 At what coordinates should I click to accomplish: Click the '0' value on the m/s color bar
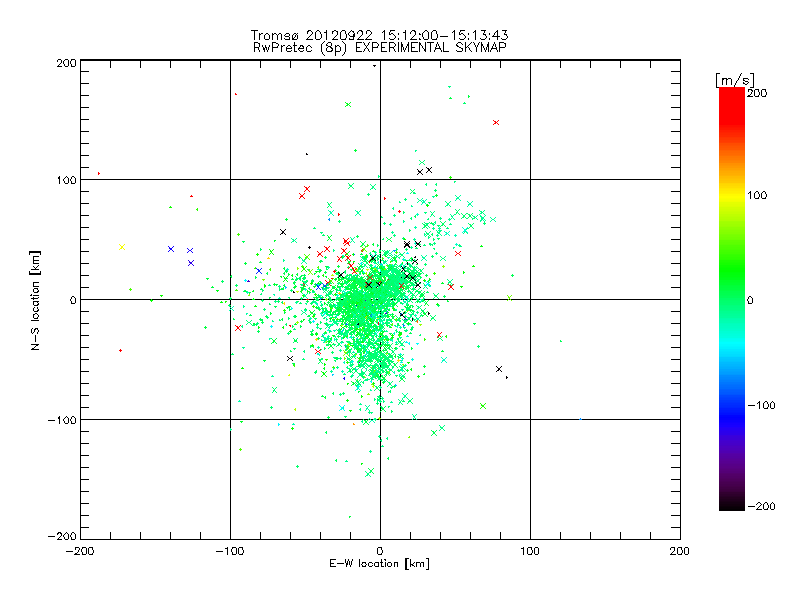[x=750, y=301]
